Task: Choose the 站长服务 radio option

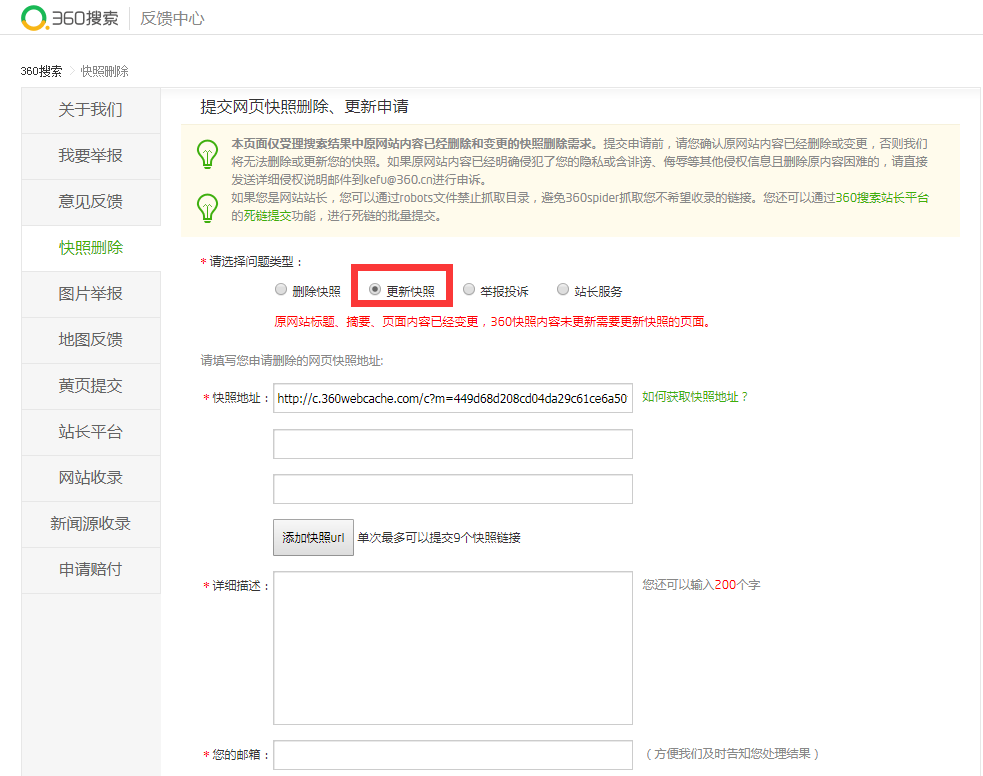Action: tap(563, 290)
